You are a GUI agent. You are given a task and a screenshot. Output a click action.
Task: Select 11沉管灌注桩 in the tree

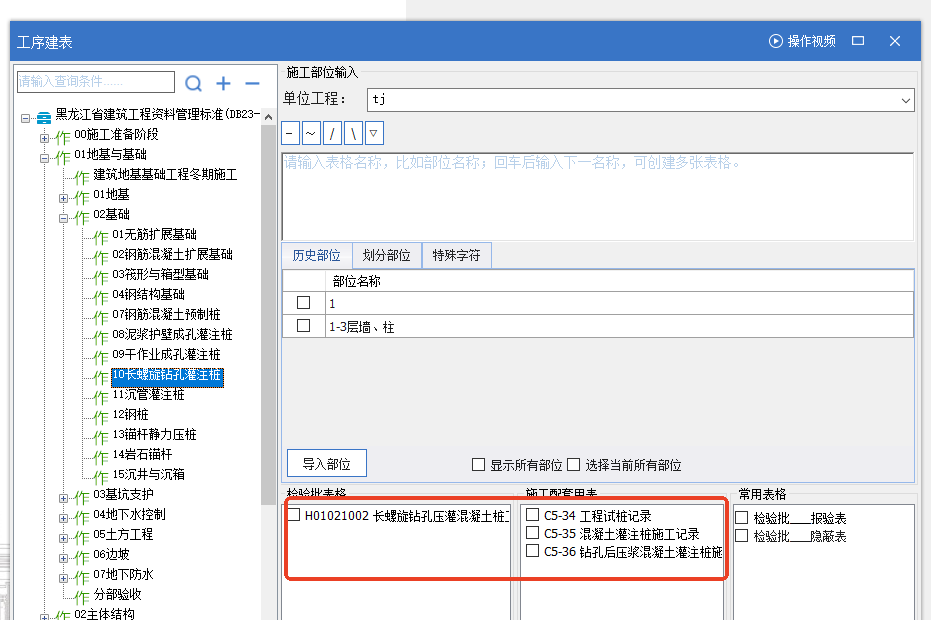coord(148,395)
